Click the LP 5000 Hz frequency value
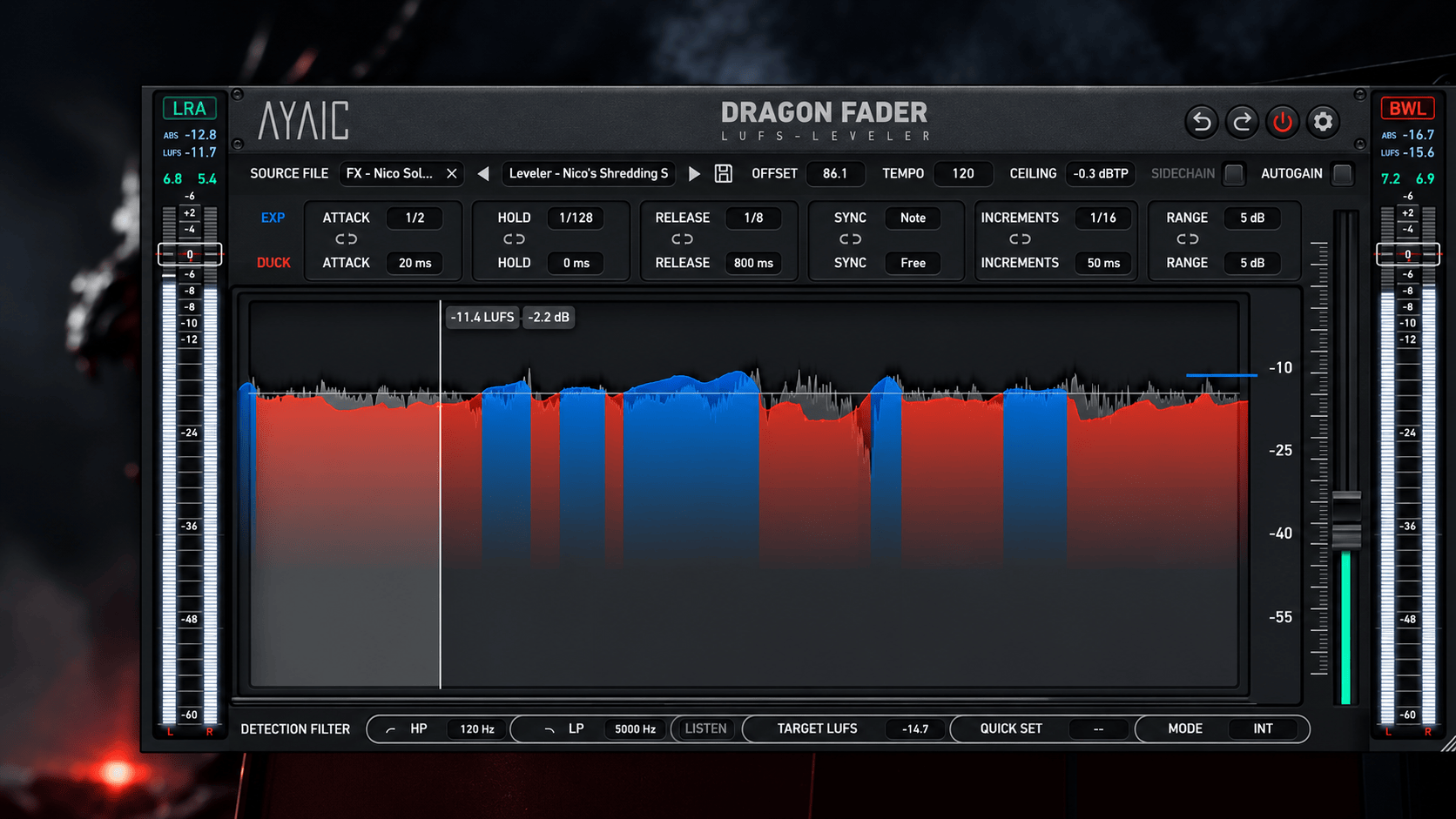The width and height of the screenshot is (1456, 819). tap(636, 728)
